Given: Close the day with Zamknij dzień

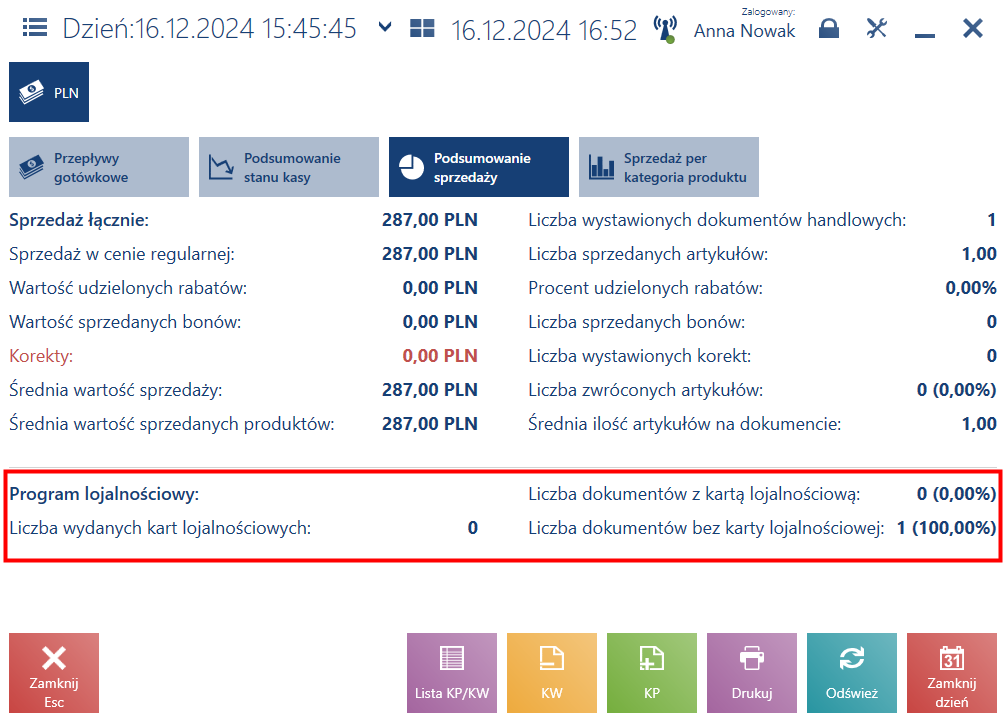Looking at the screenshot, I should (952, 673).
